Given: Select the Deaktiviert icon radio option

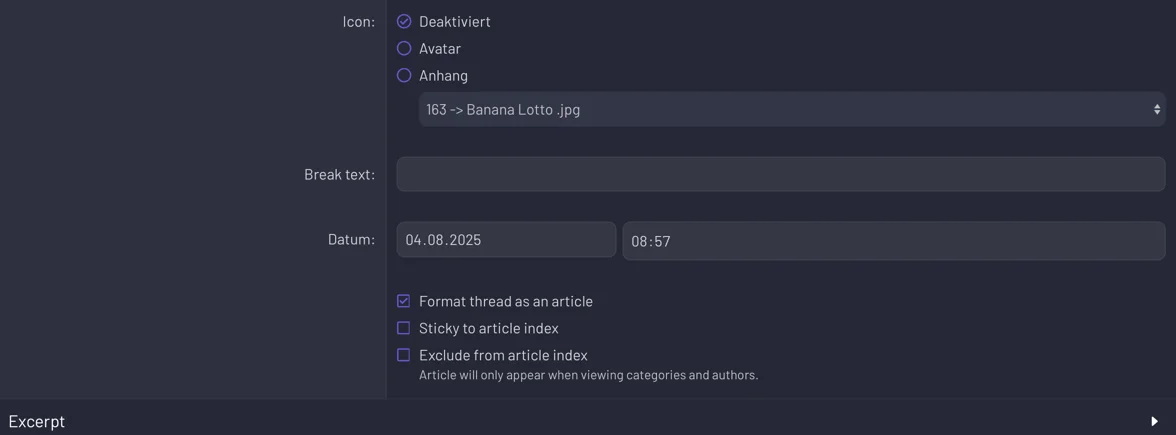Looking at the screenshot, I should (404, 22).
